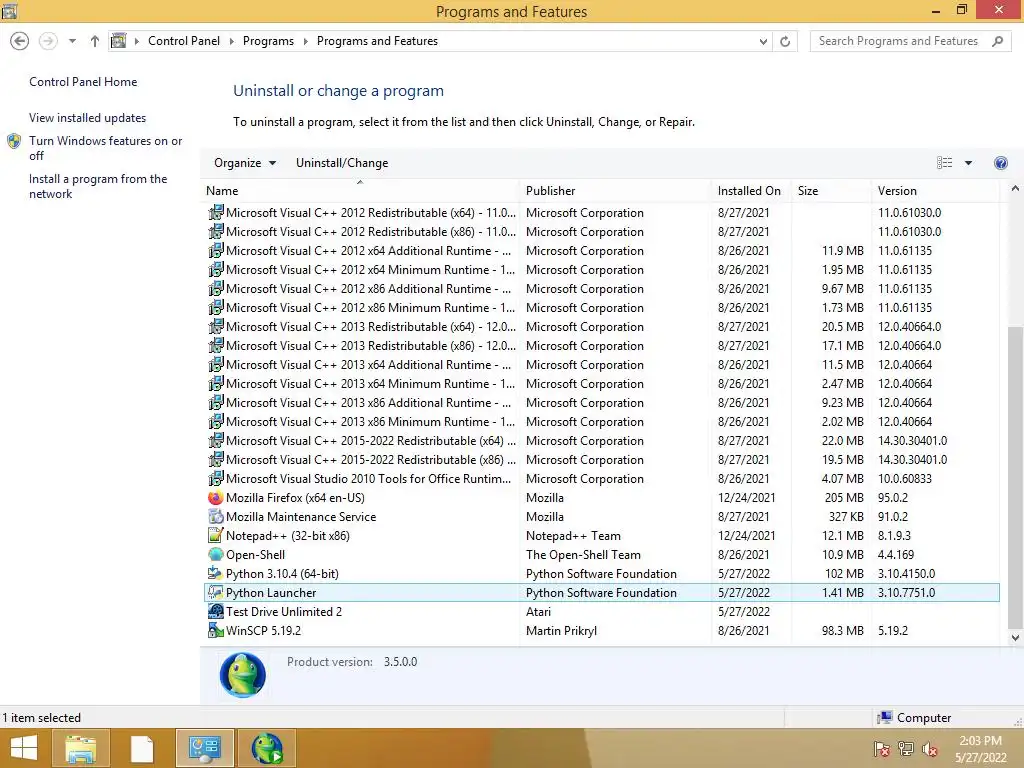The width and height of the screenshot is (1024, 768).
Task: Click The Open-Shell Team publisher cell
Action: coord(583,554)
